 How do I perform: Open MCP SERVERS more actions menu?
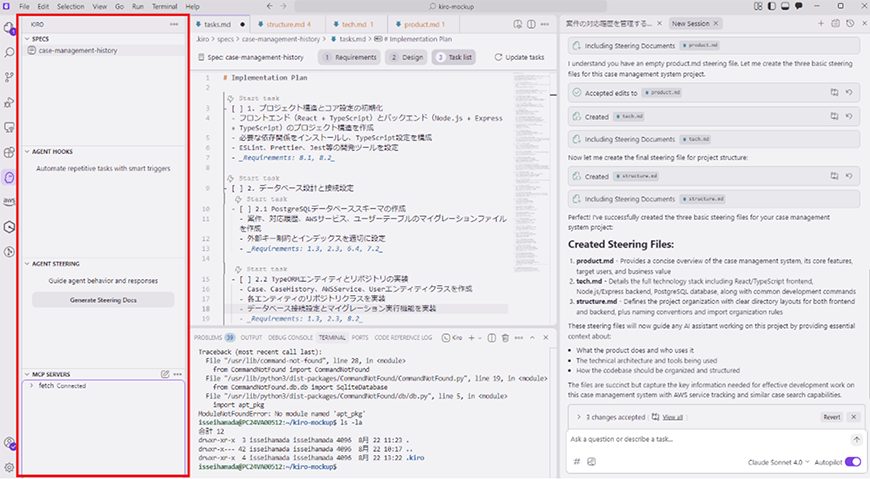coord(178,374)
